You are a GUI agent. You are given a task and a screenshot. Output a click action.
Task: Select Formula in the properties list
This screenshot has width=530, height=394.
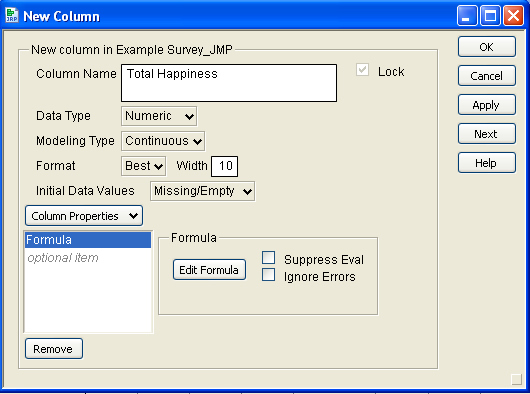click(x=88, y=240)
